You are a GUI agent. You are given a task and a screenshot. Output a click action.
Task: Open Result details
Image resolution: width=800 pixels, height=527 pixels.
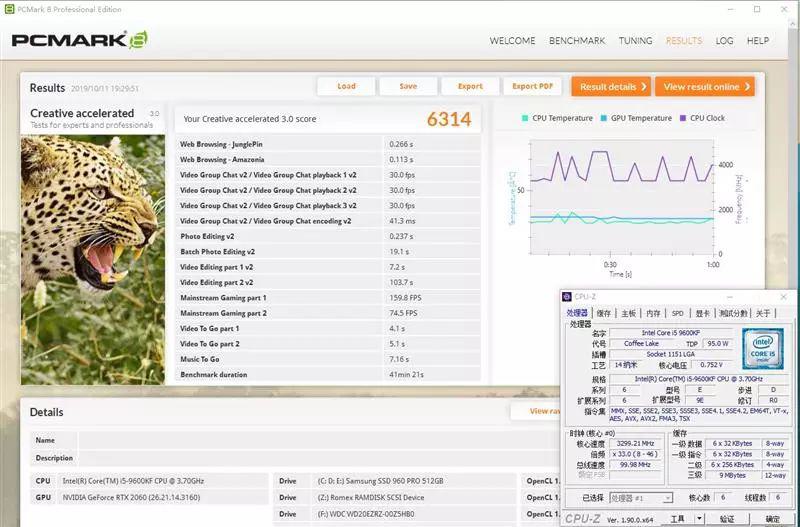[611, 87]
